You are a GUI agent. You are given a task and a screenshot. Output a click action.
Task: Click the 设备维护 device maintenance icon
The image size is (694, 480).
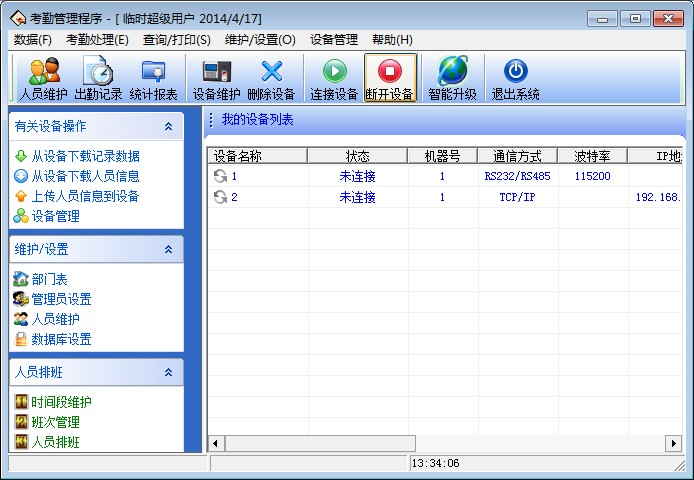[x=216, y=78]
